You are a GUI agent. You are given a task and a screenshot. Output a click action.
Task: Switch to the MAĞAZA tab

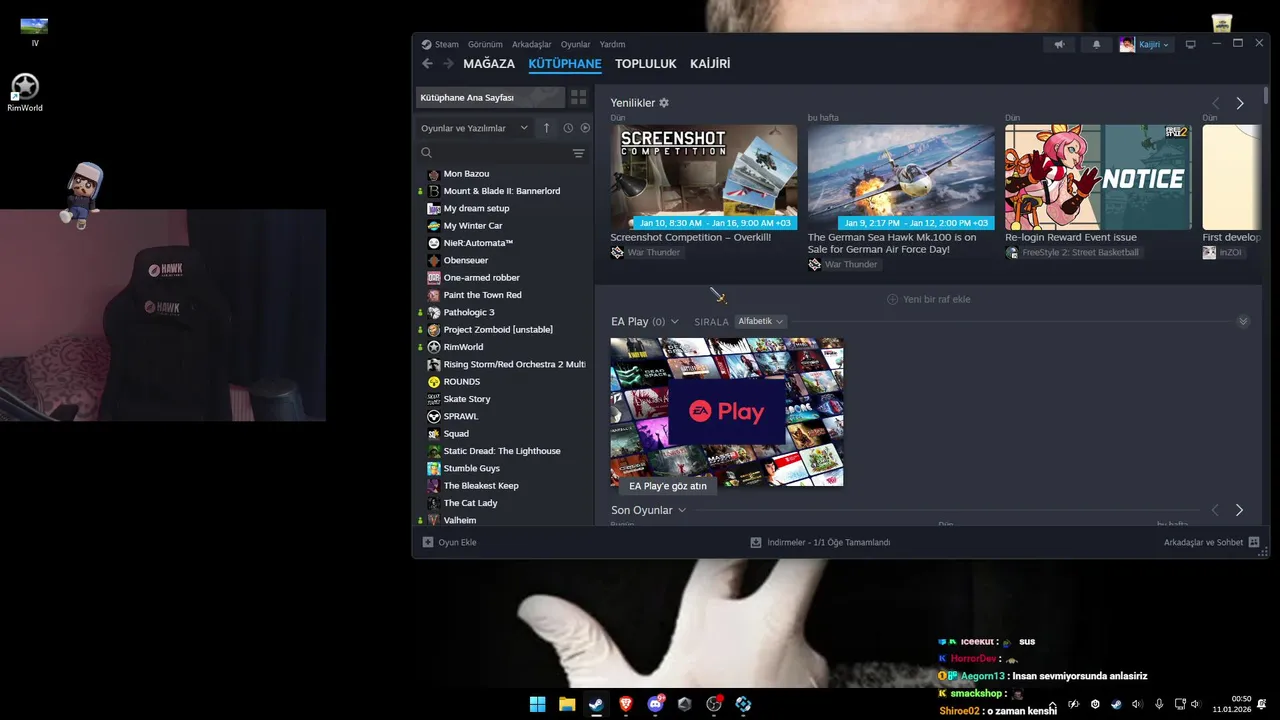coord(489,63)
